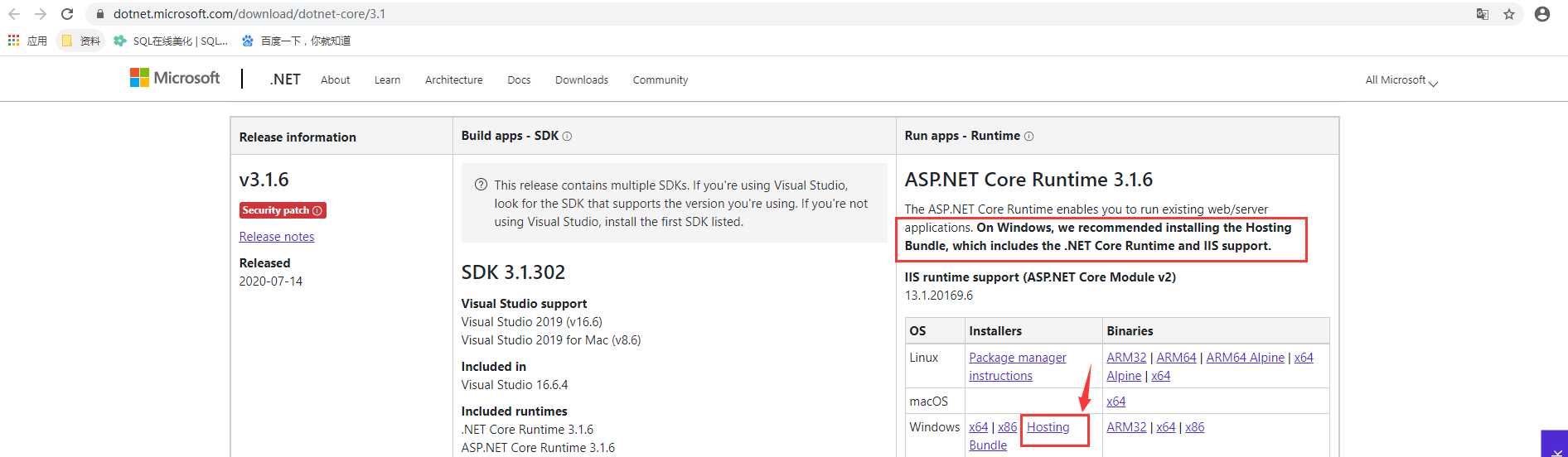This screenshot has width=1568, height=457.
Task: Click the info icon next to Build apps - SDK
Action: [x=567, y=136]
